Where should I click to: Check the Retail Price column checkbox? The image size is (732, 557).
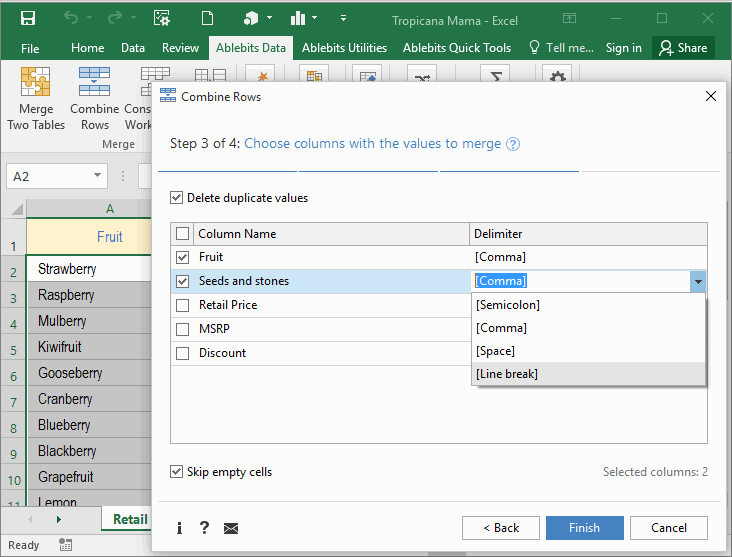[x=183, y=305]
